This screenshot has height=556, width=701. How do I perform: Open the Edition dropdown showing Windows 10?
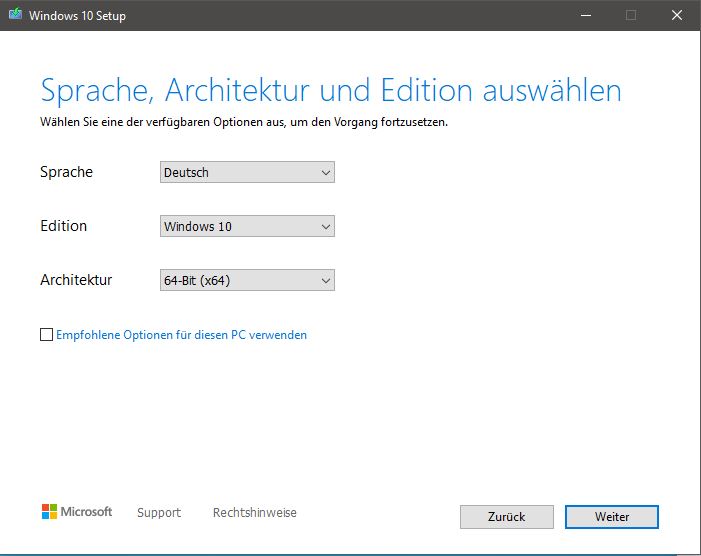coord(247,226)
